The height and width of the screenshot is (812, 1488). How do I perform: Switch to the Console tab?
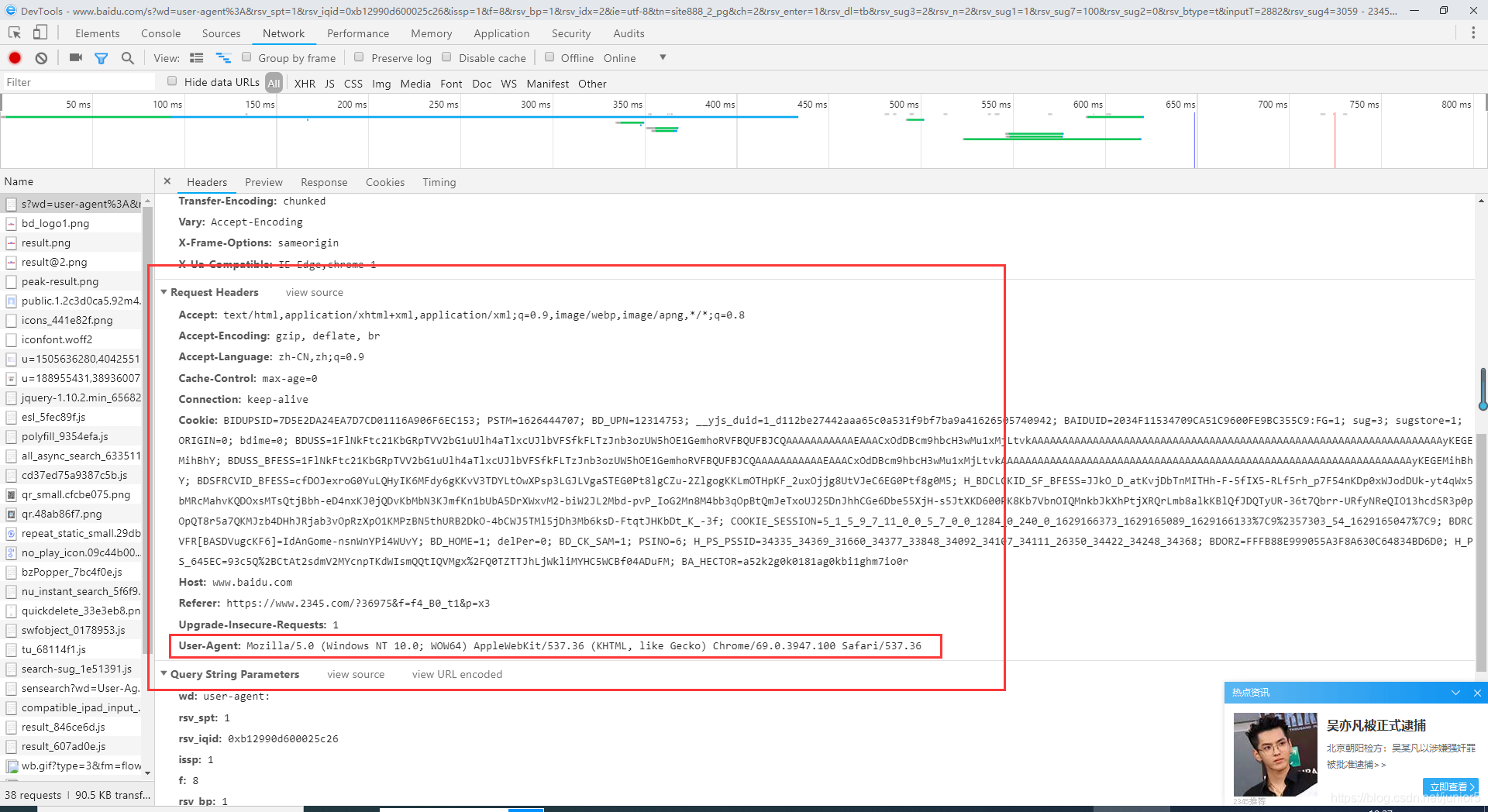coord(161,33)
